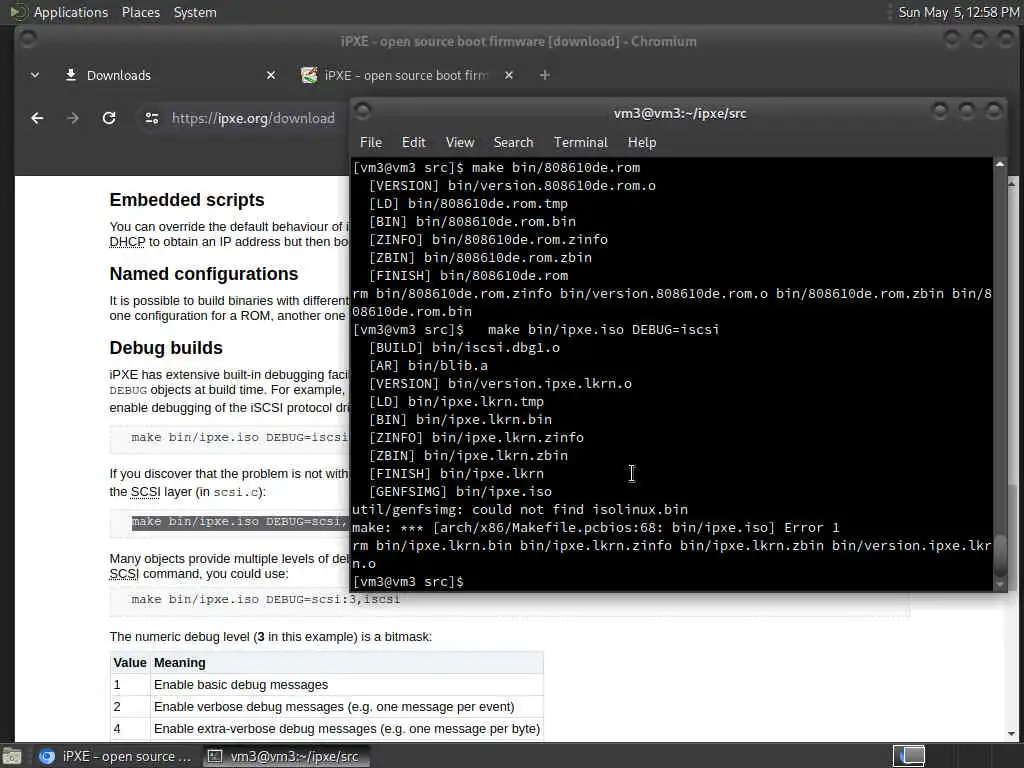Minimize the terminal window
The height and width of the screenshot is (768, 1024).
[940, 112]
